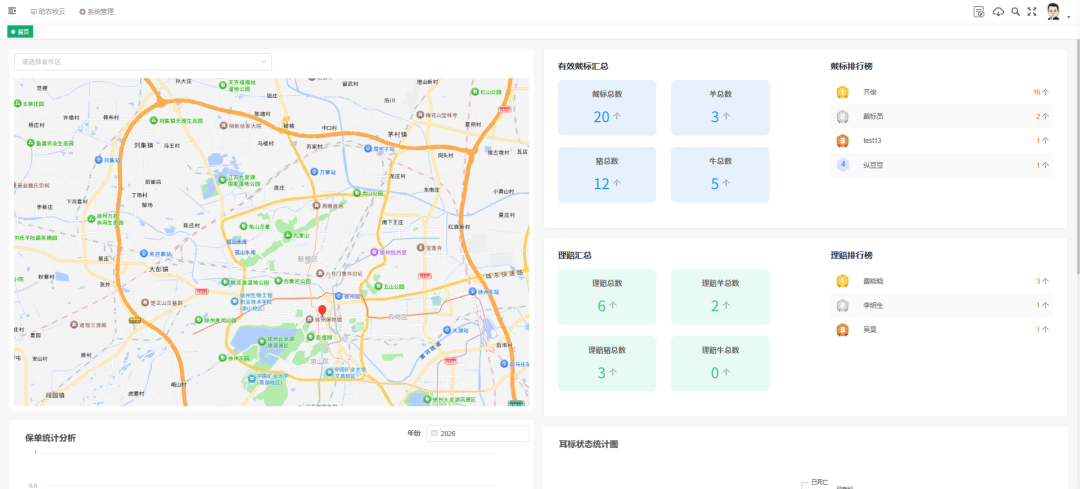Image resolution: width=1080 pixels, height=489 pixels.
Task: Click the cloud download icon
Action: [998, 12]
